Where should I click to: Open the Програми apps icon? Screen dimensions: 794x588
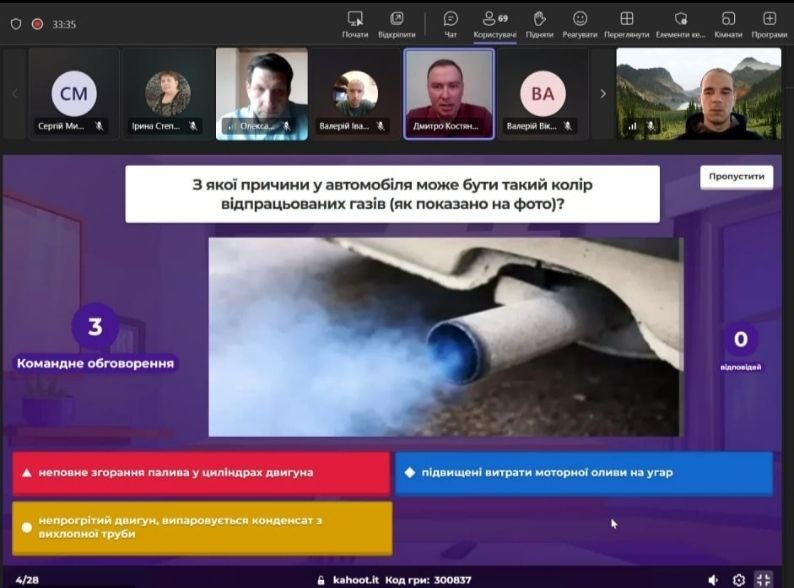click(x=769, y=23)
